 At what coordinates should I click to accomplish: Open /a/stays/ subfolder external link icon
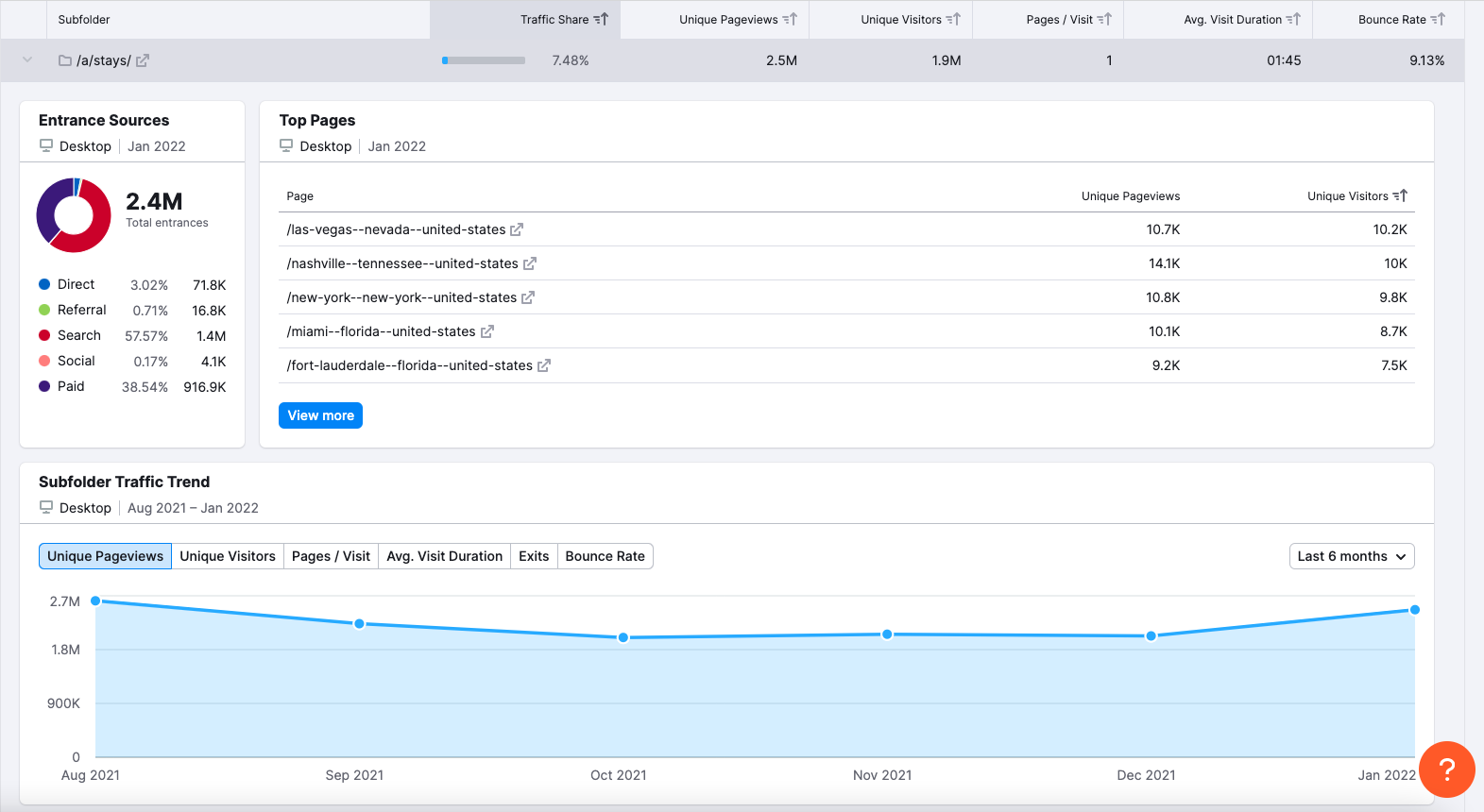tap(143, 60)
